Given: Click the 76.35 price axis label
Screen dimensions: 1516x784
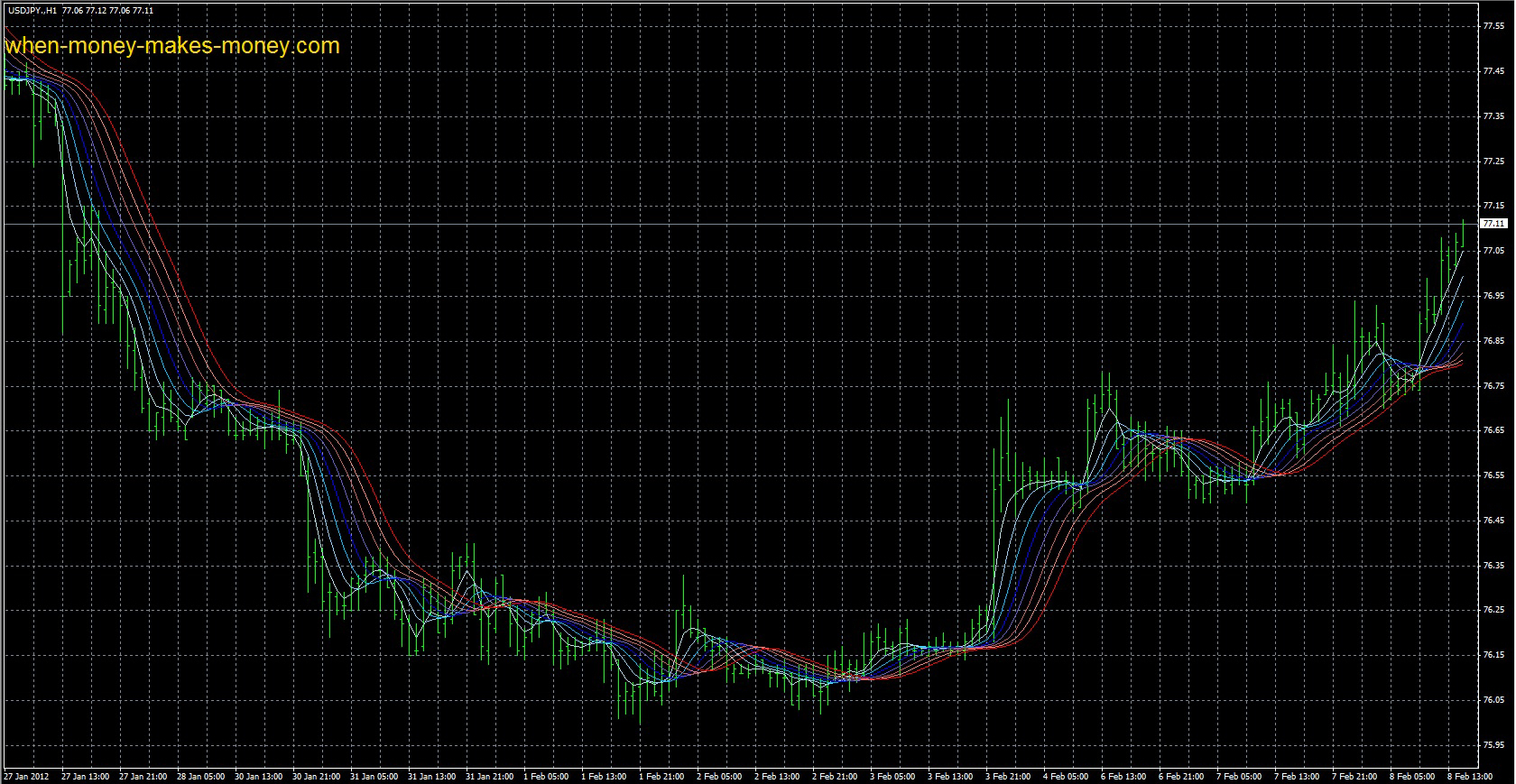Looking at the screenshot, I should 1493,566.
